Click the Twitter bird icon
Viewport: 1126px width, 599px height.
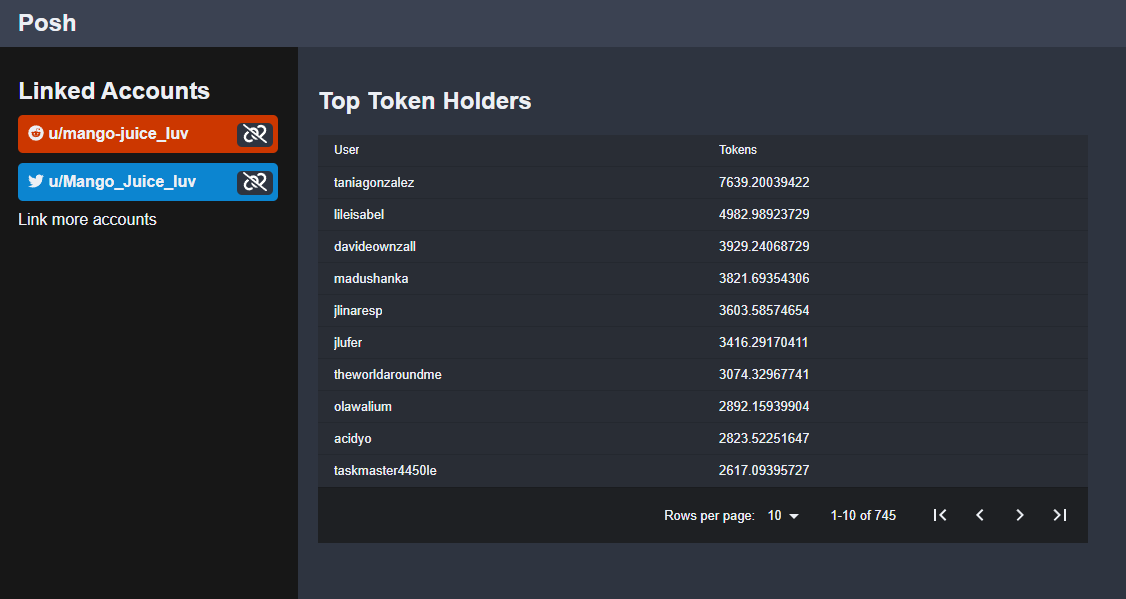coord(36,181)
